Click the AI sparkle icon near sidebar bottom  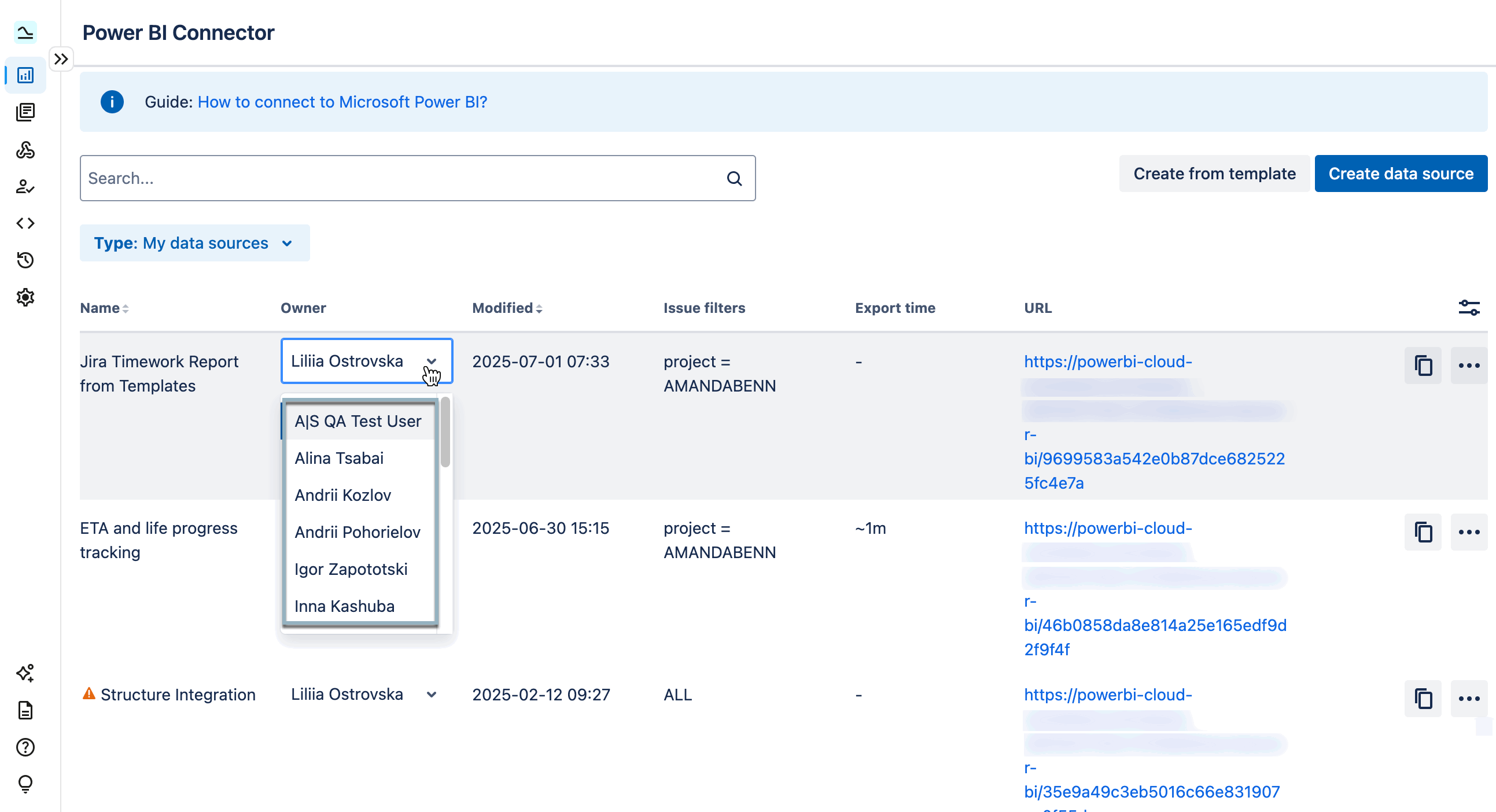pos(25,673)
